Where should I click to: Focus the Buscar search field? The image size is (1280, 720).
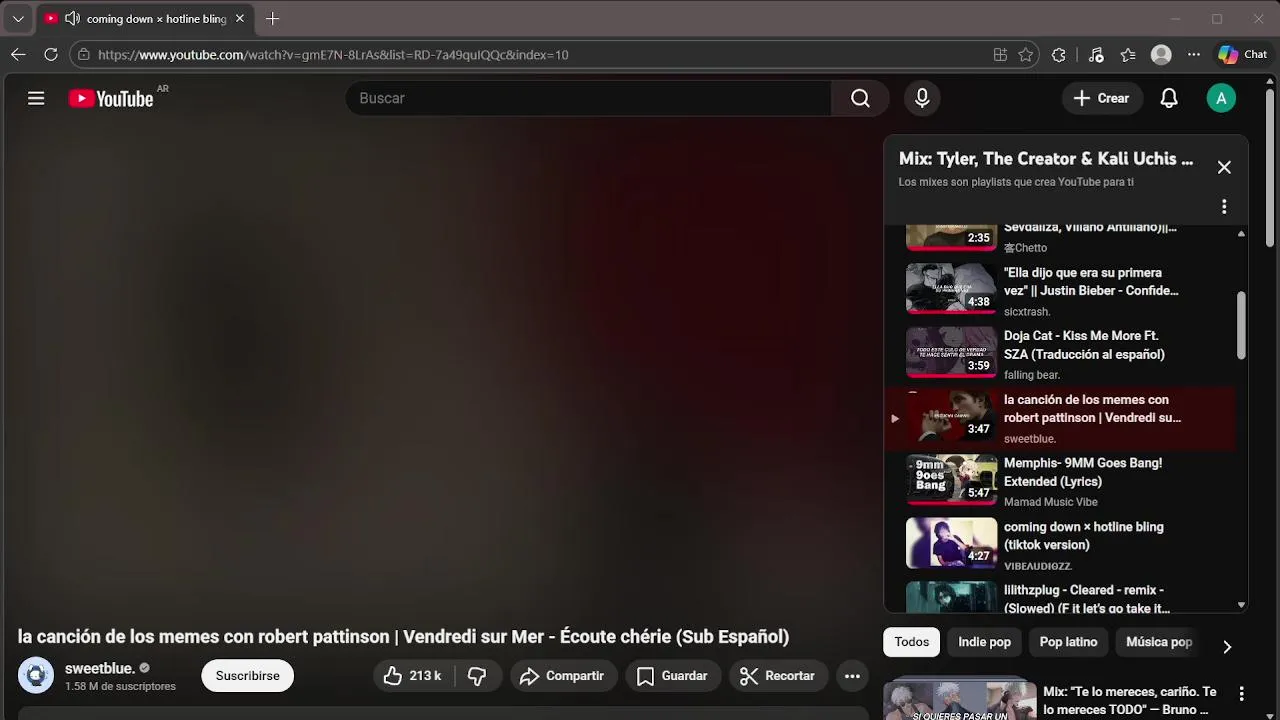coord(590,98)
